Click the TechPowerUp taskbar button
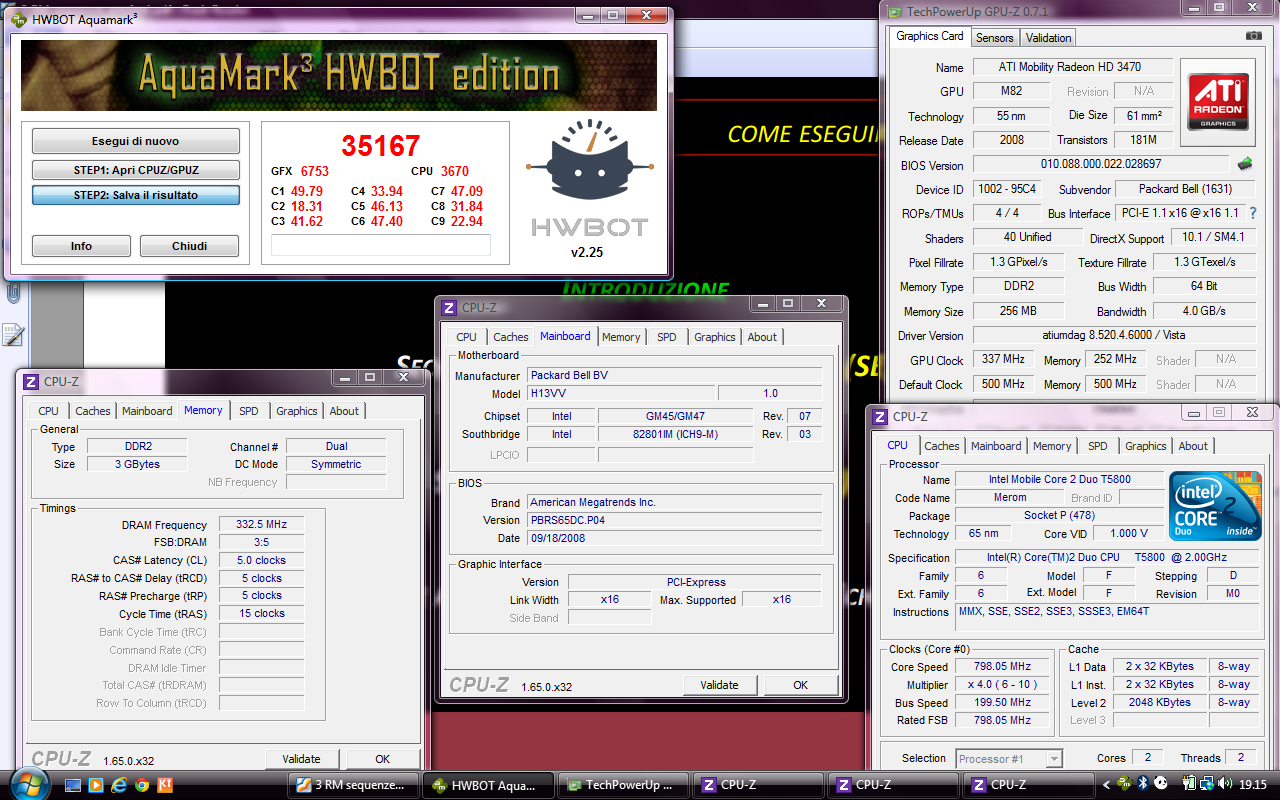This screenshot has height=800, width=1280. coord(625,785)
